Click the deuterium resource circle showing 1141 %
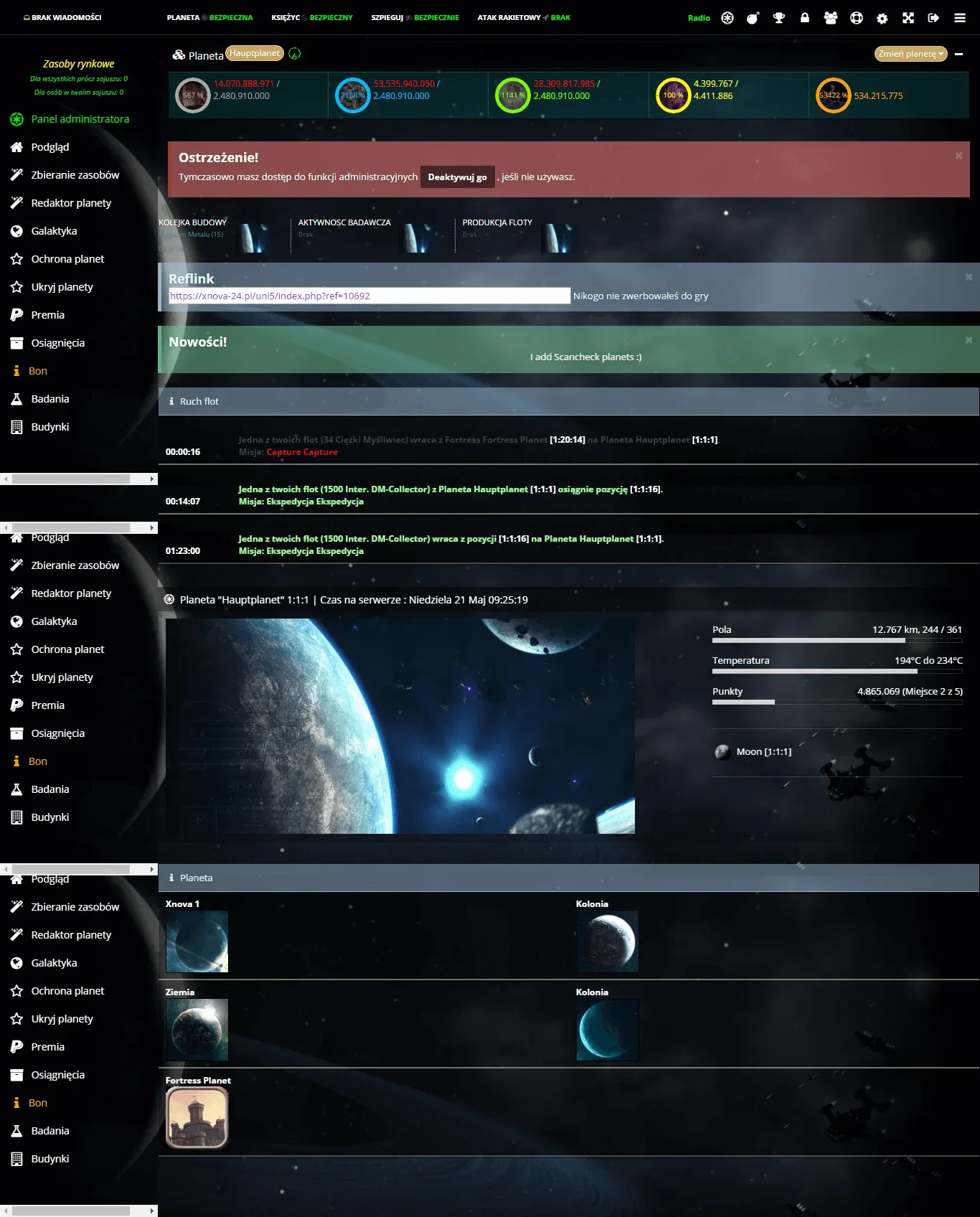This screenshot has height=1217, width=980. (513, 95)
